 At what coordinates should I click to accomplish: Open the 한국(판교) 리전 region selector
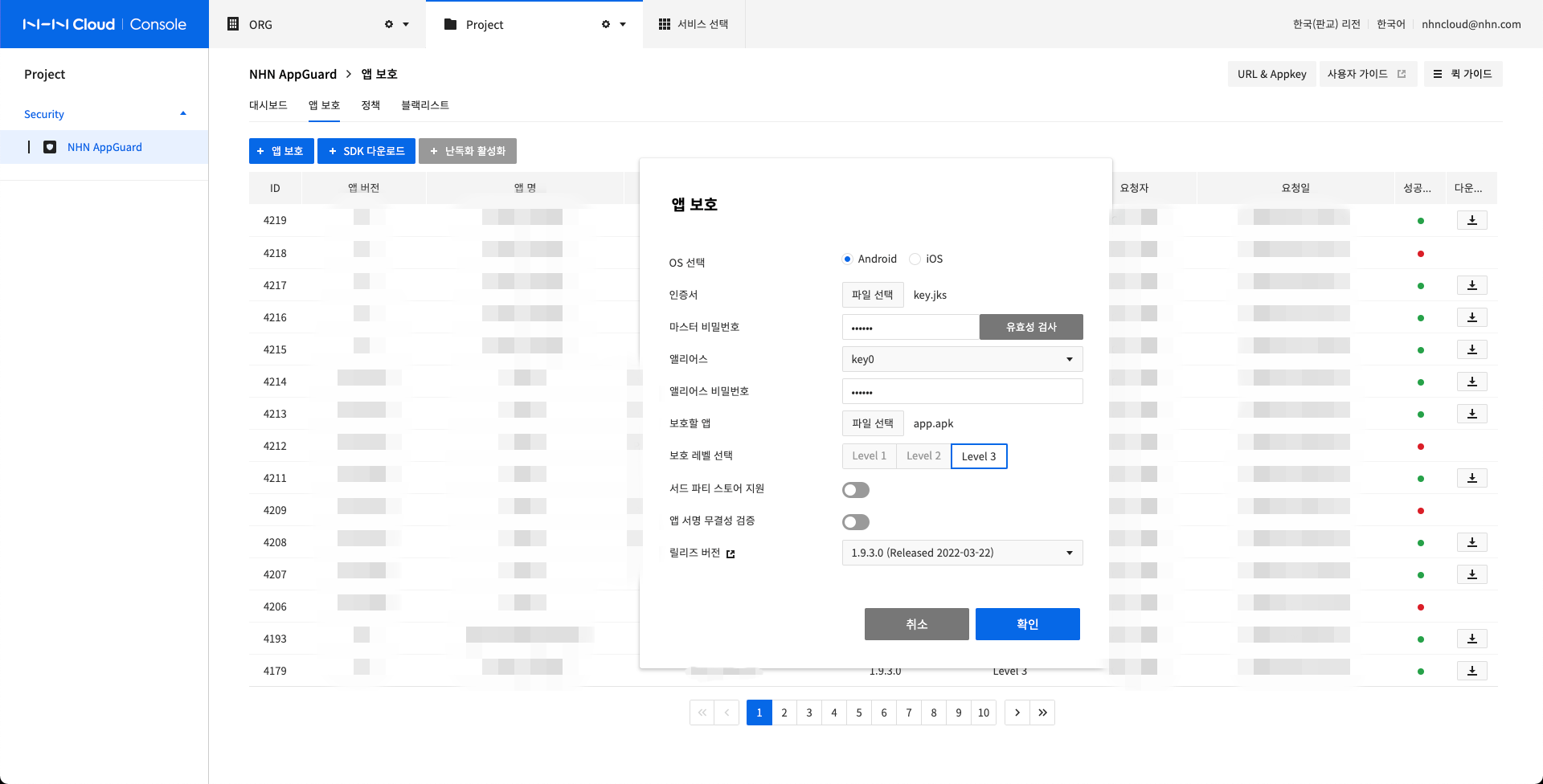click(1326, 24)
